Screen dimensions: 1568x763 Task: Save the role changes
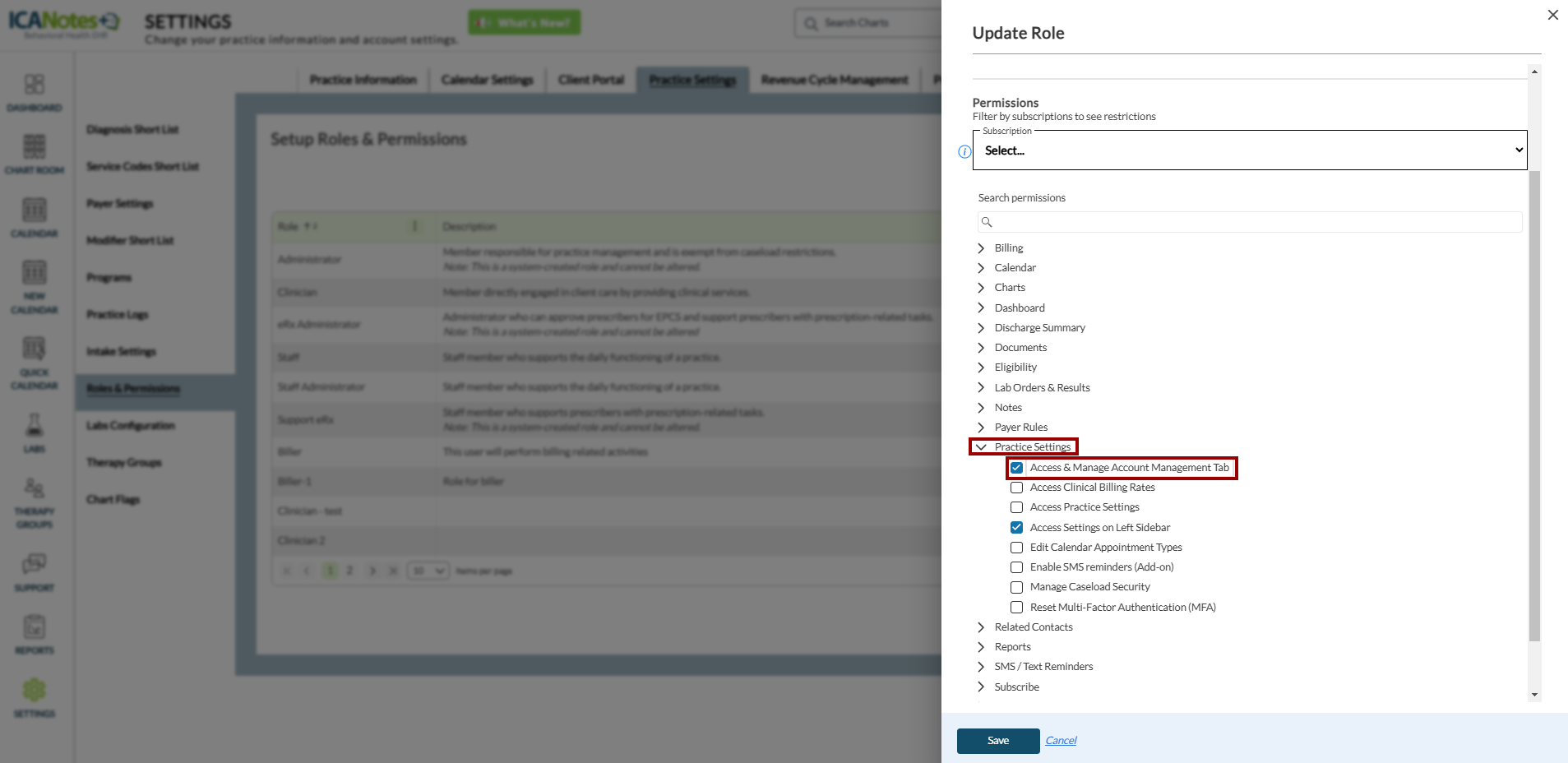tap(998, 741)
